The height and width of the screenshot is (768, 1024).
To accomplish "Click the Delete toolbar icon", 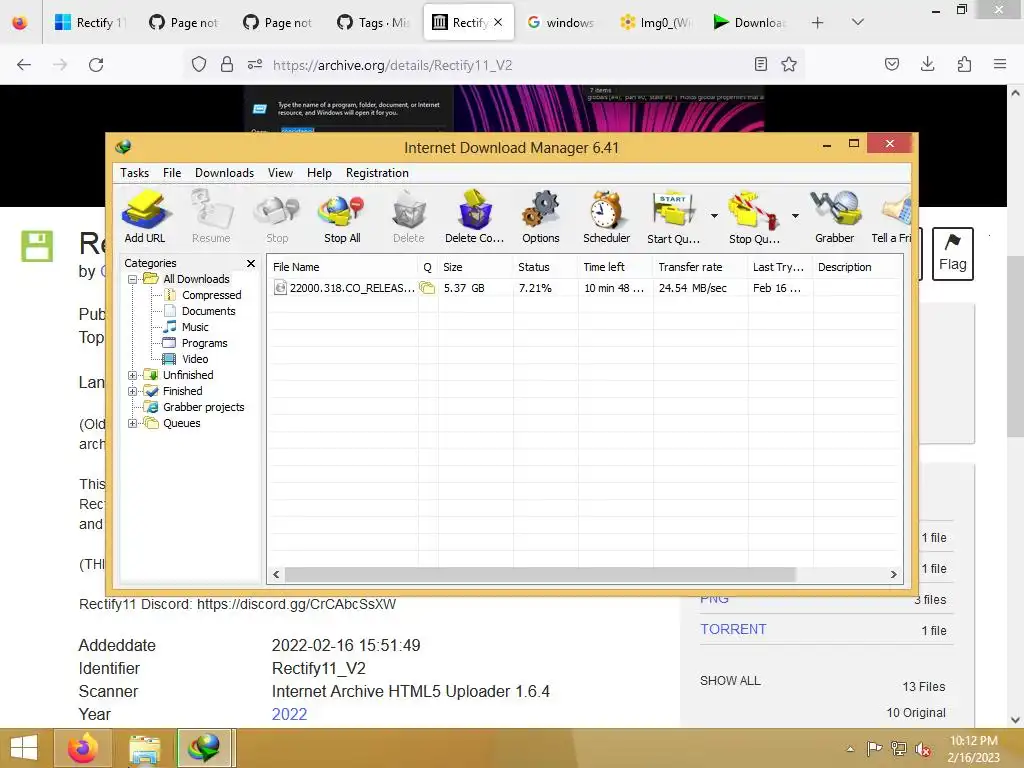I will pyautogui.click(x=409, y=217).
